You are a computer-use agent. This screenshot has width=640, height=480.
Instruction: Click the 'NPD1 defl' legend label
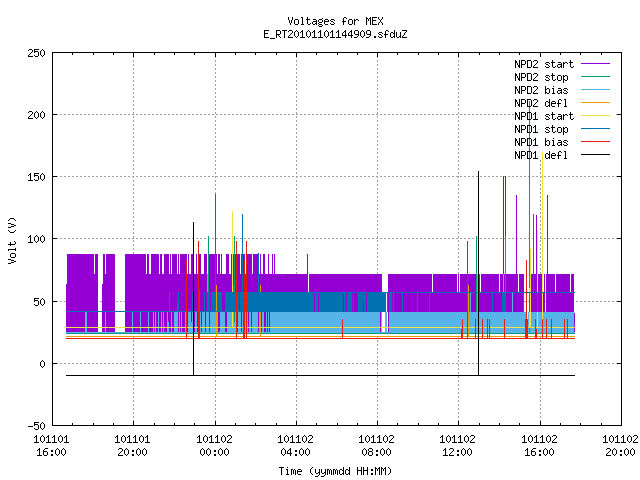pyautogui.click(x=541, y=156)
